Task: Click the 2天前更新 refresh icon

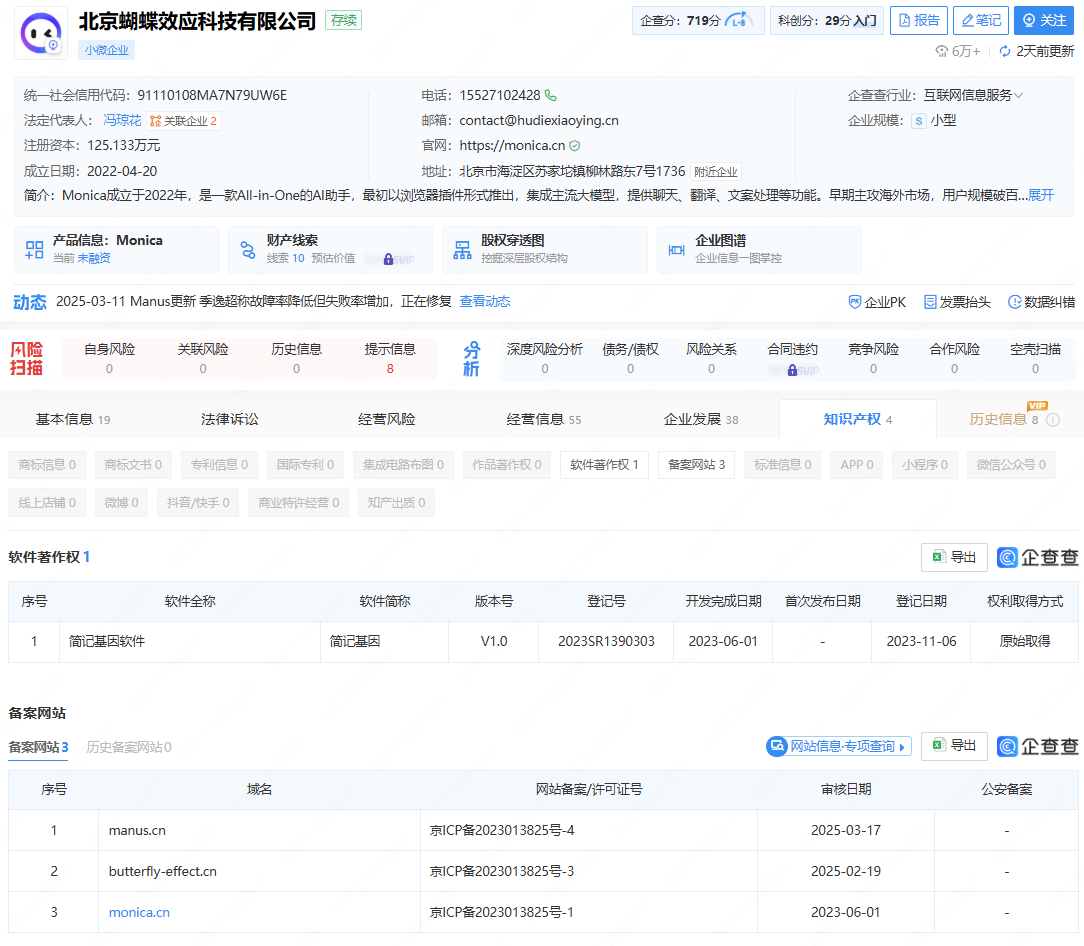Action: [x=1005, y=51]
